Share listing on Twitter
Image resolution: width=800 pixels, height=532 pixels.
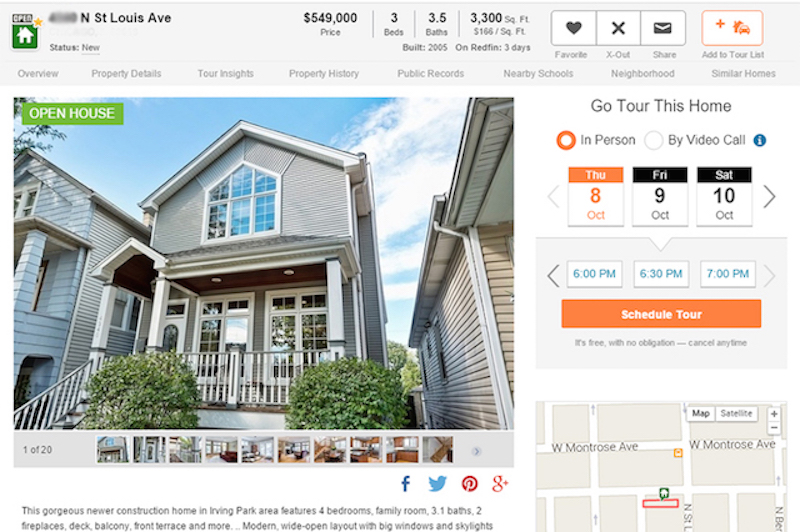point(437,483)
